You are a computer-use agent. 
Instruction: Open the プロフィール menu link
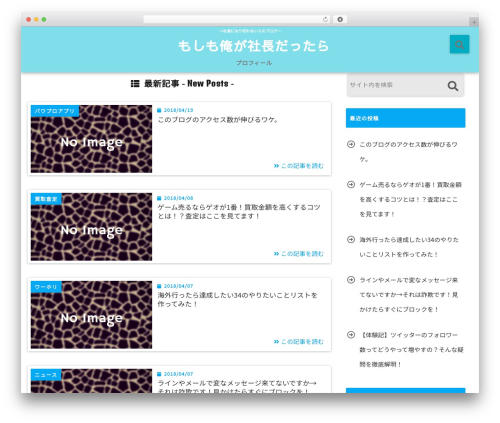(254, 63)
